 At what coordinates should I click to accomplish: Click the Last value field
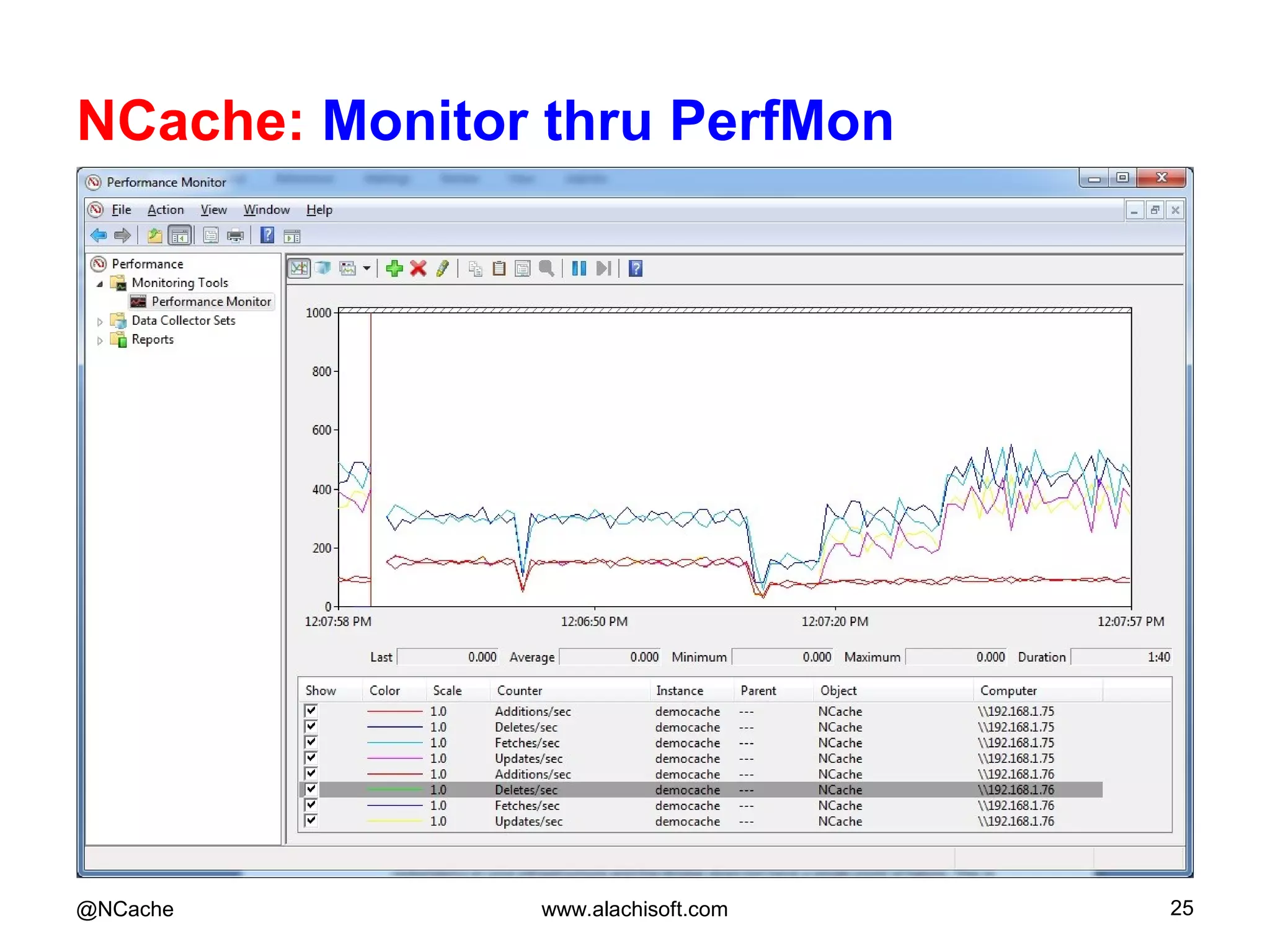tap(448, 657)
